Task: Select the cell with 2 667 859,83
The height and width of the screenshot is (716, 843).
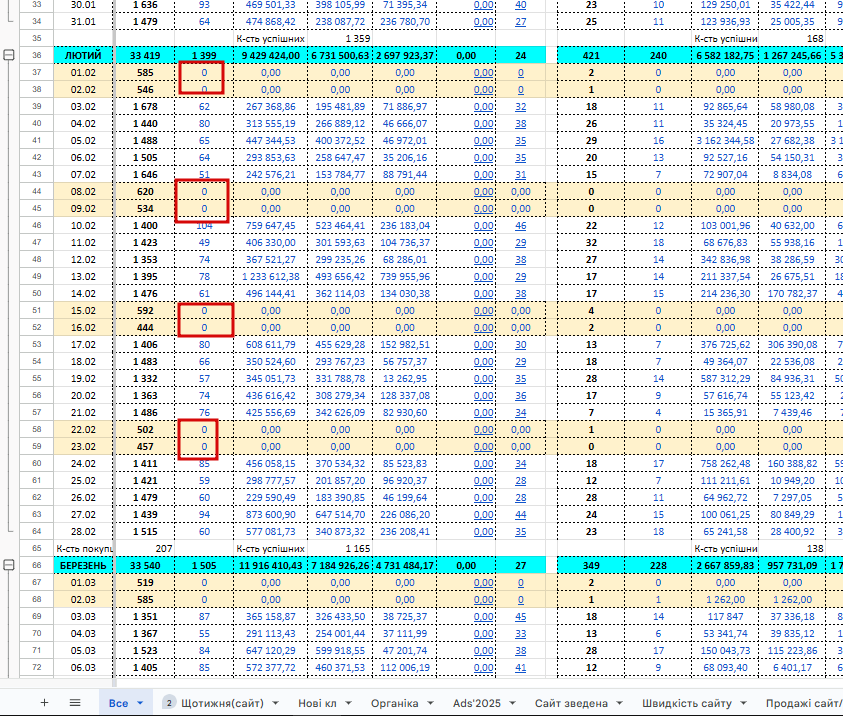Action: point(725,565)
